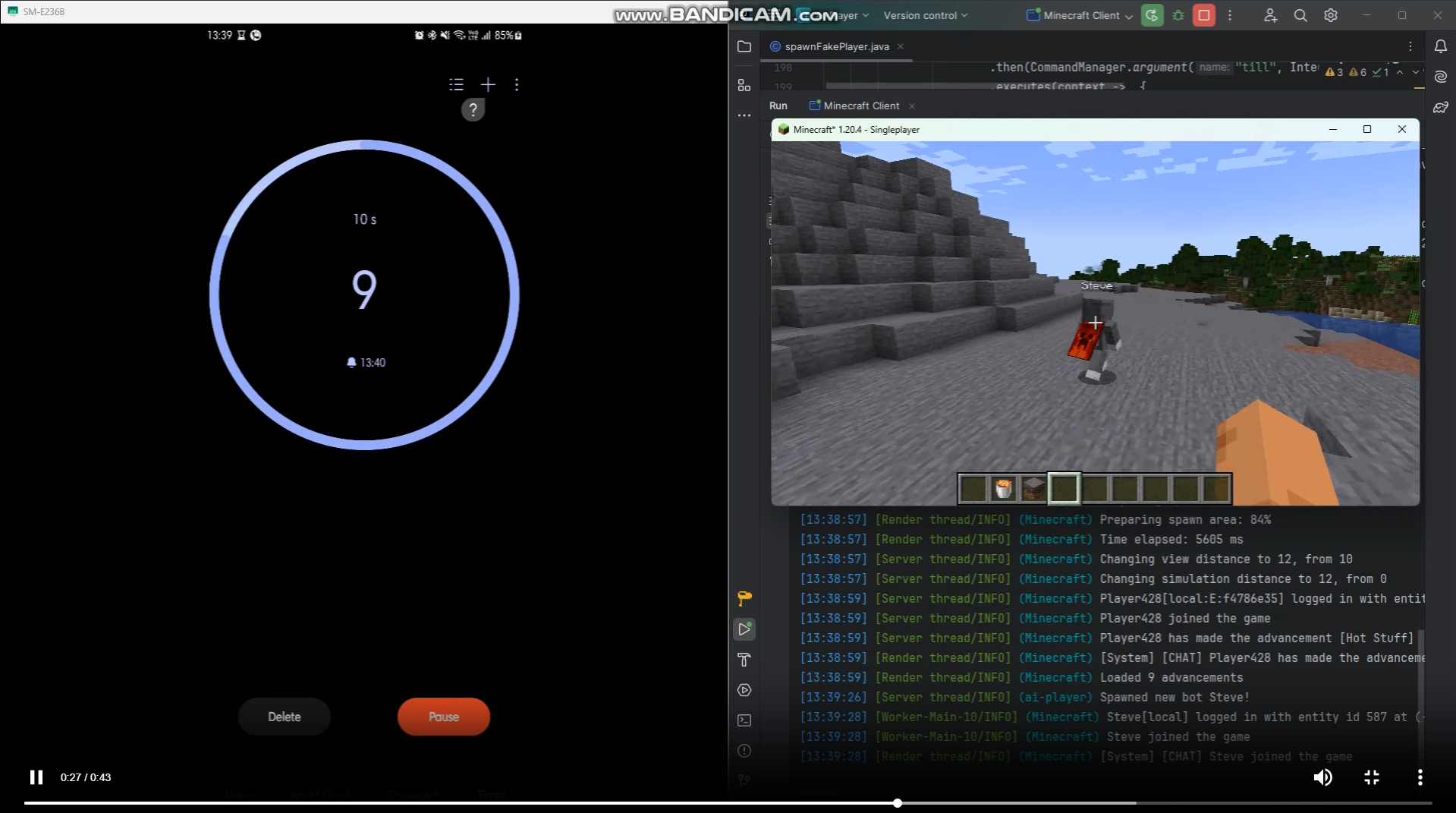Click the Debug bug icon
This screenshot has height=813, width=1456.
tap(1178, 15)
